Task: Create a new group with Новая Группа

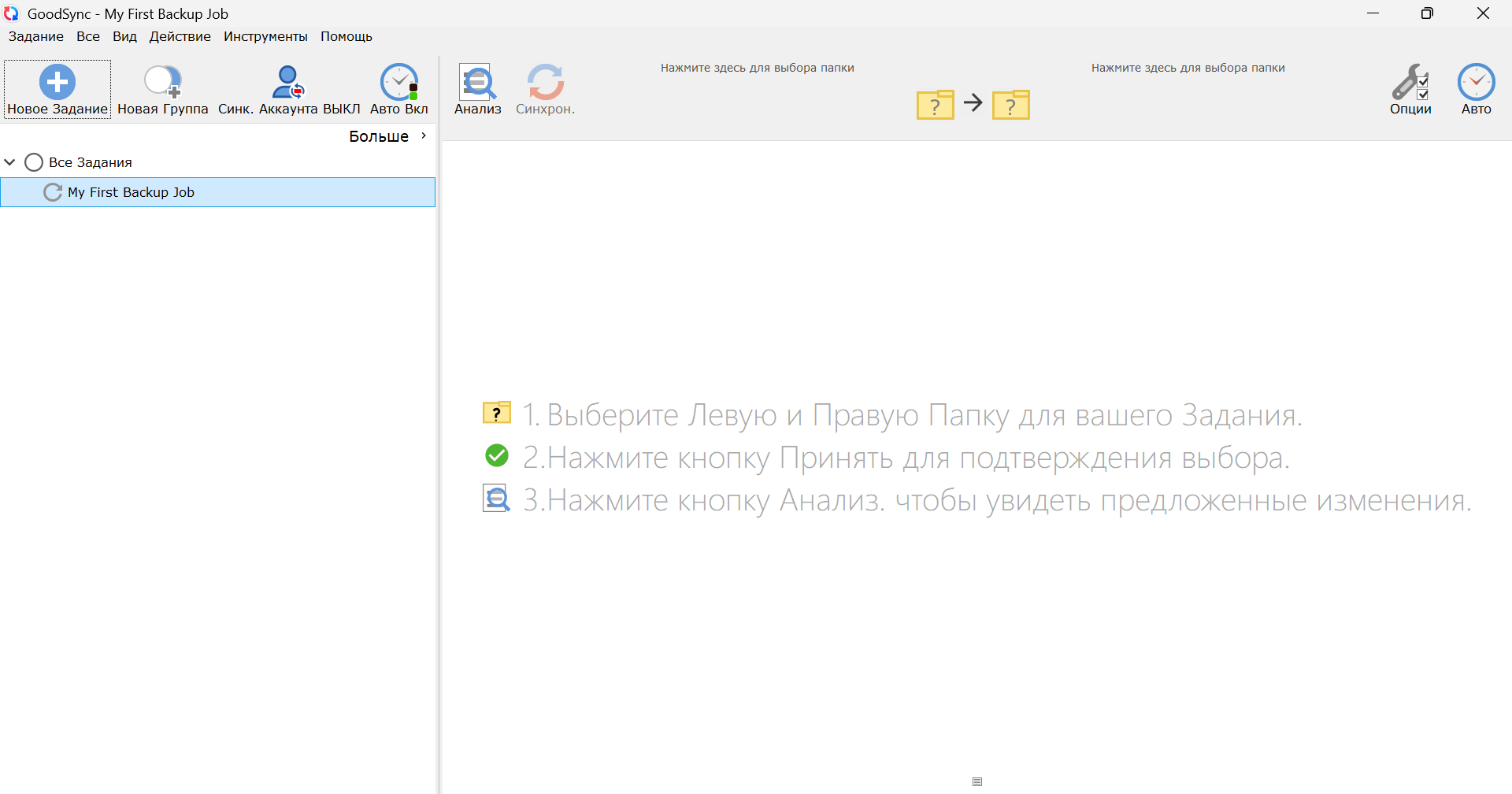Action: coord(162,82)
